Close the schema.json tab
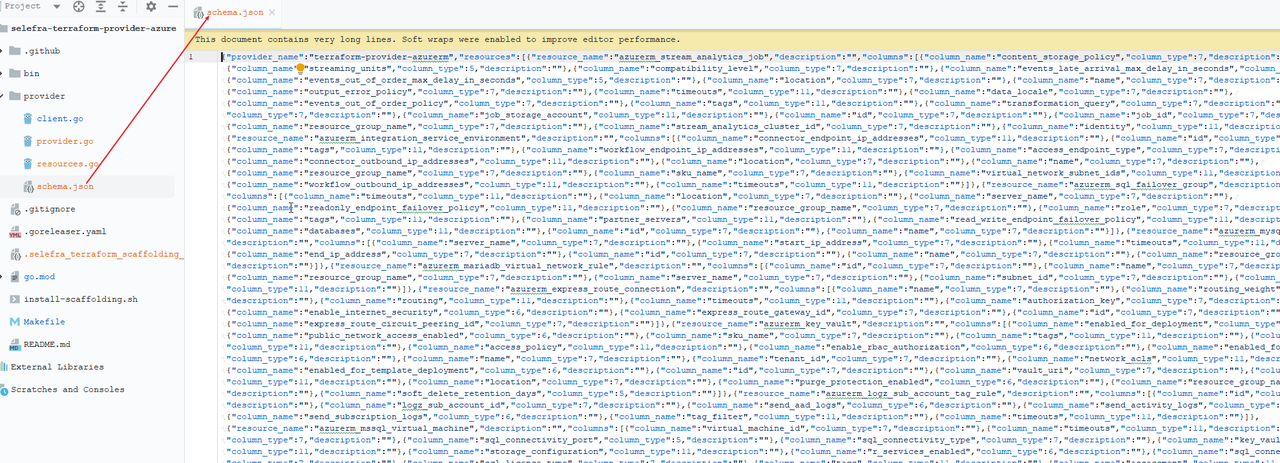1280x463 pixels. point(273,13)
